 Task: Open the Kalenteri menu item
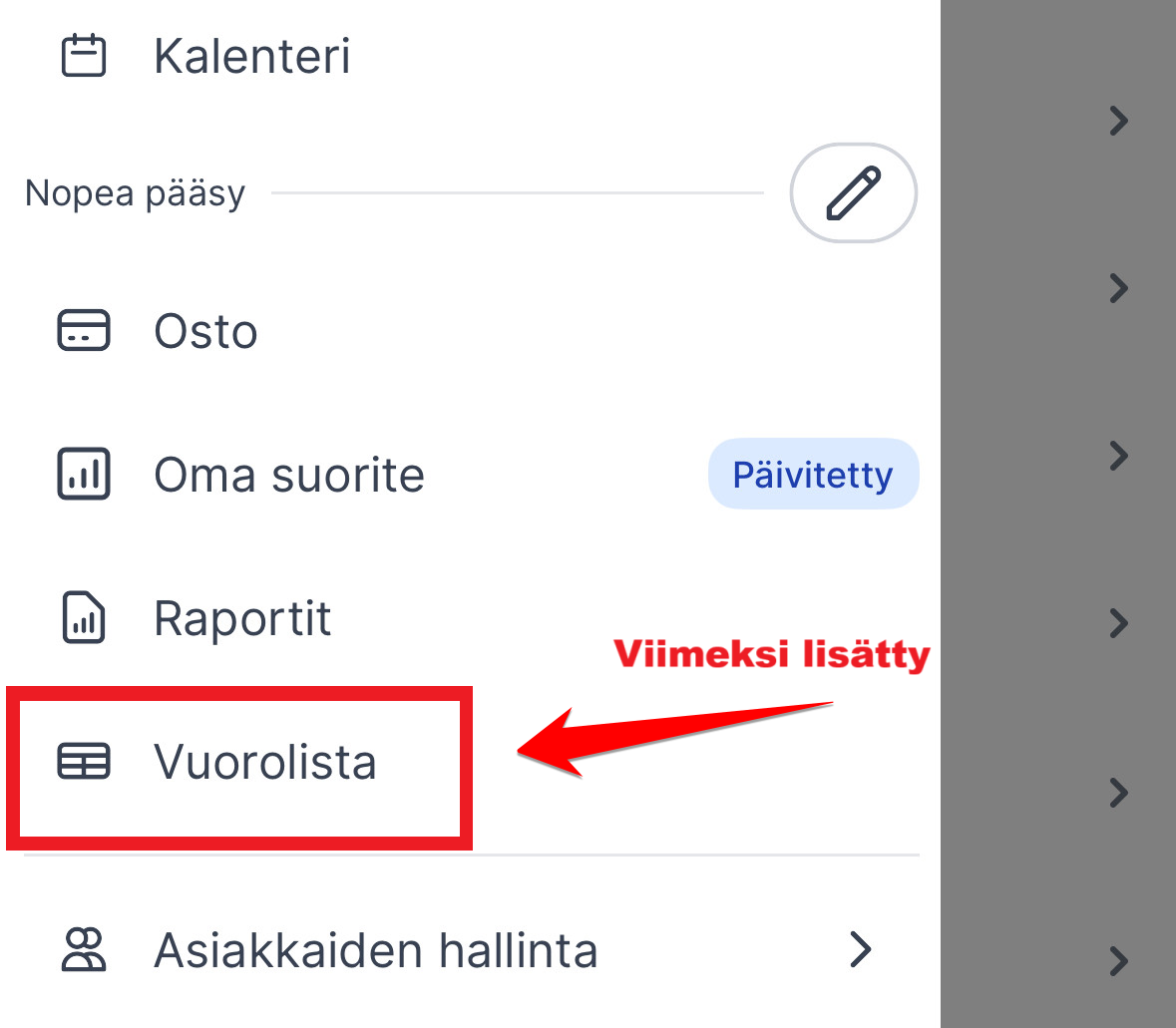coord(251,56)
